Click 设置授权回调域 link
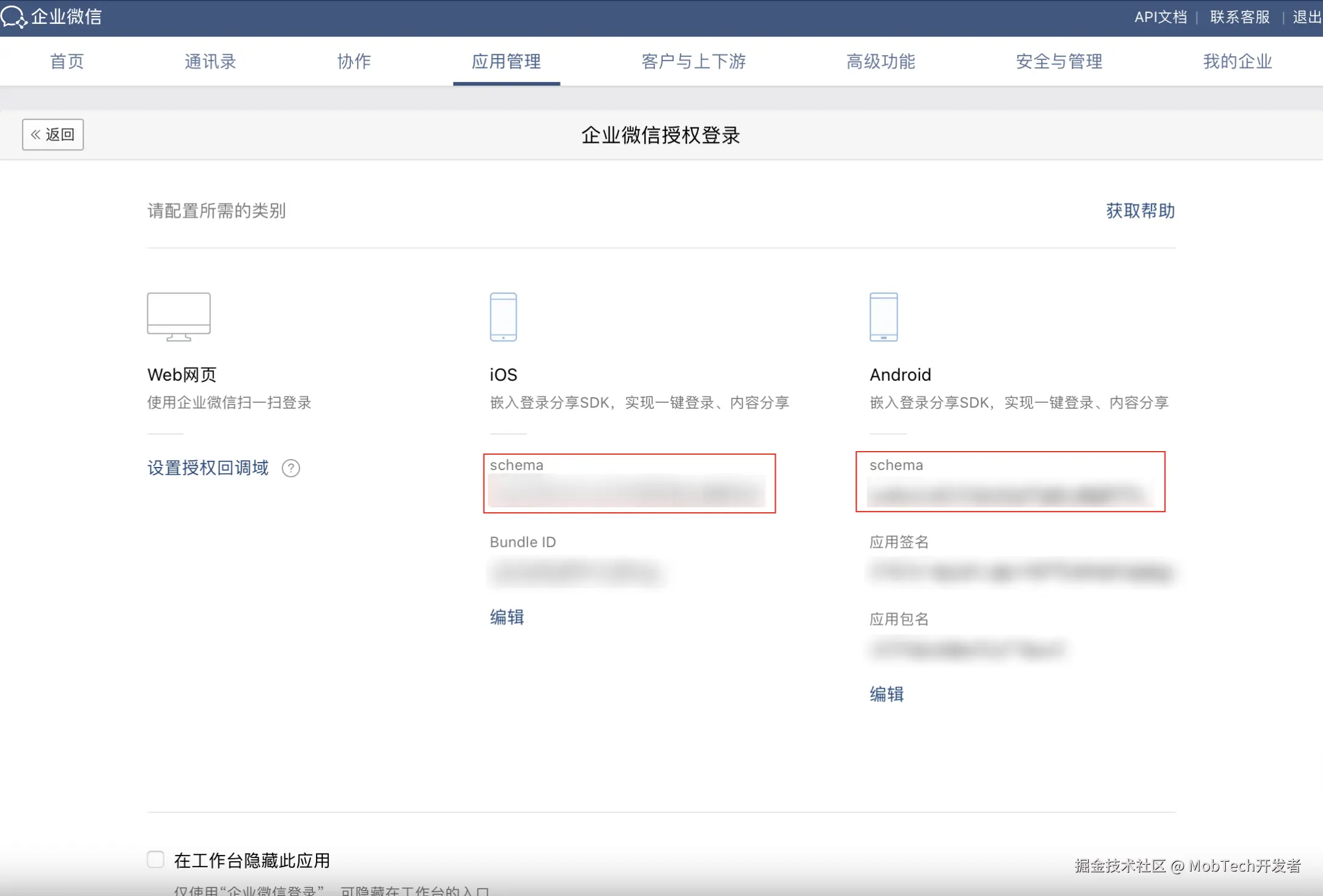Image resolution: width=1323 pixels, height=896 pixels. [208, 468]
